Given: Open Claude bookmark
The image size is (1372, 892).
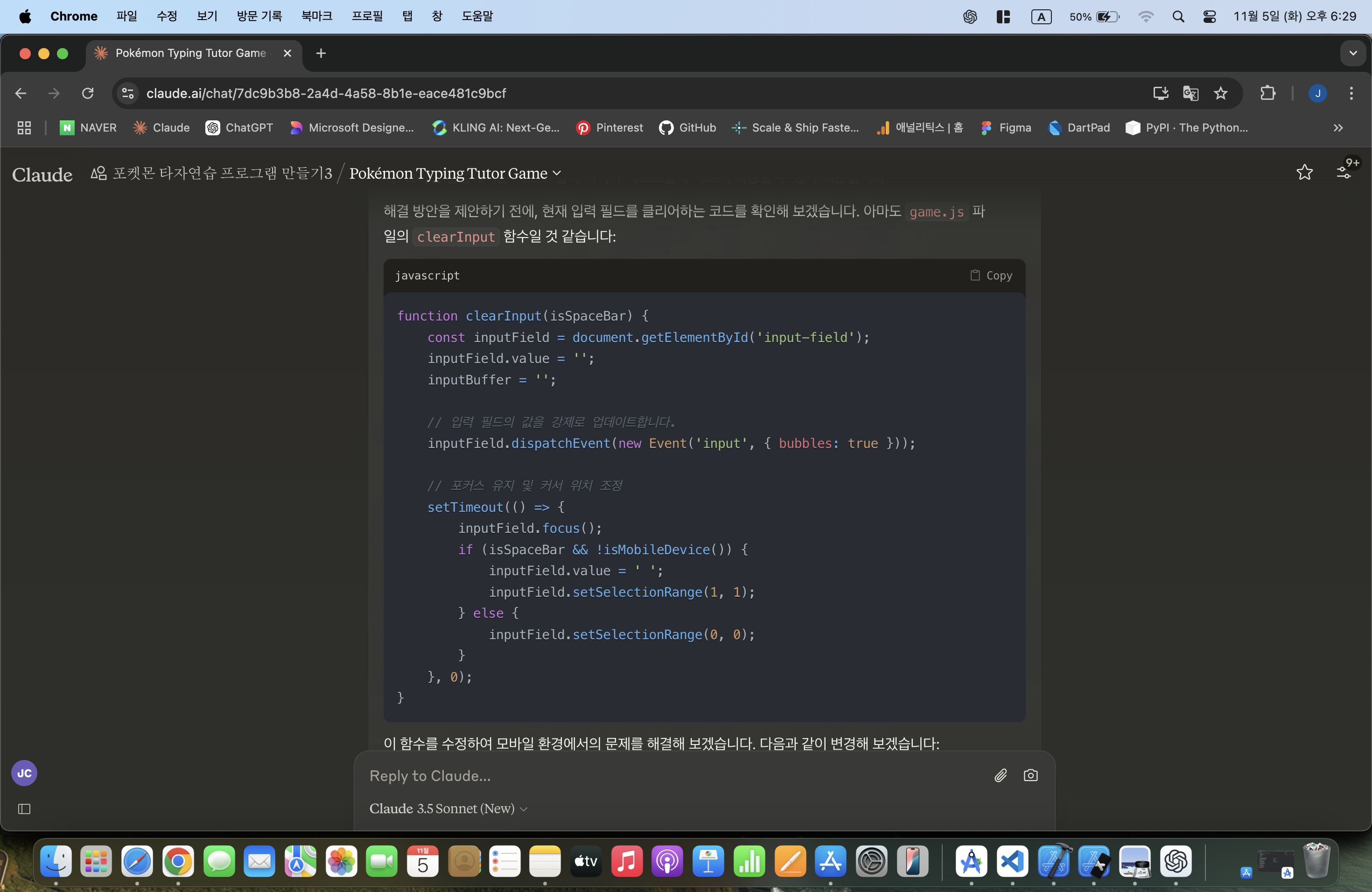Looking at the screenshot, I should (x=161, y=128).
